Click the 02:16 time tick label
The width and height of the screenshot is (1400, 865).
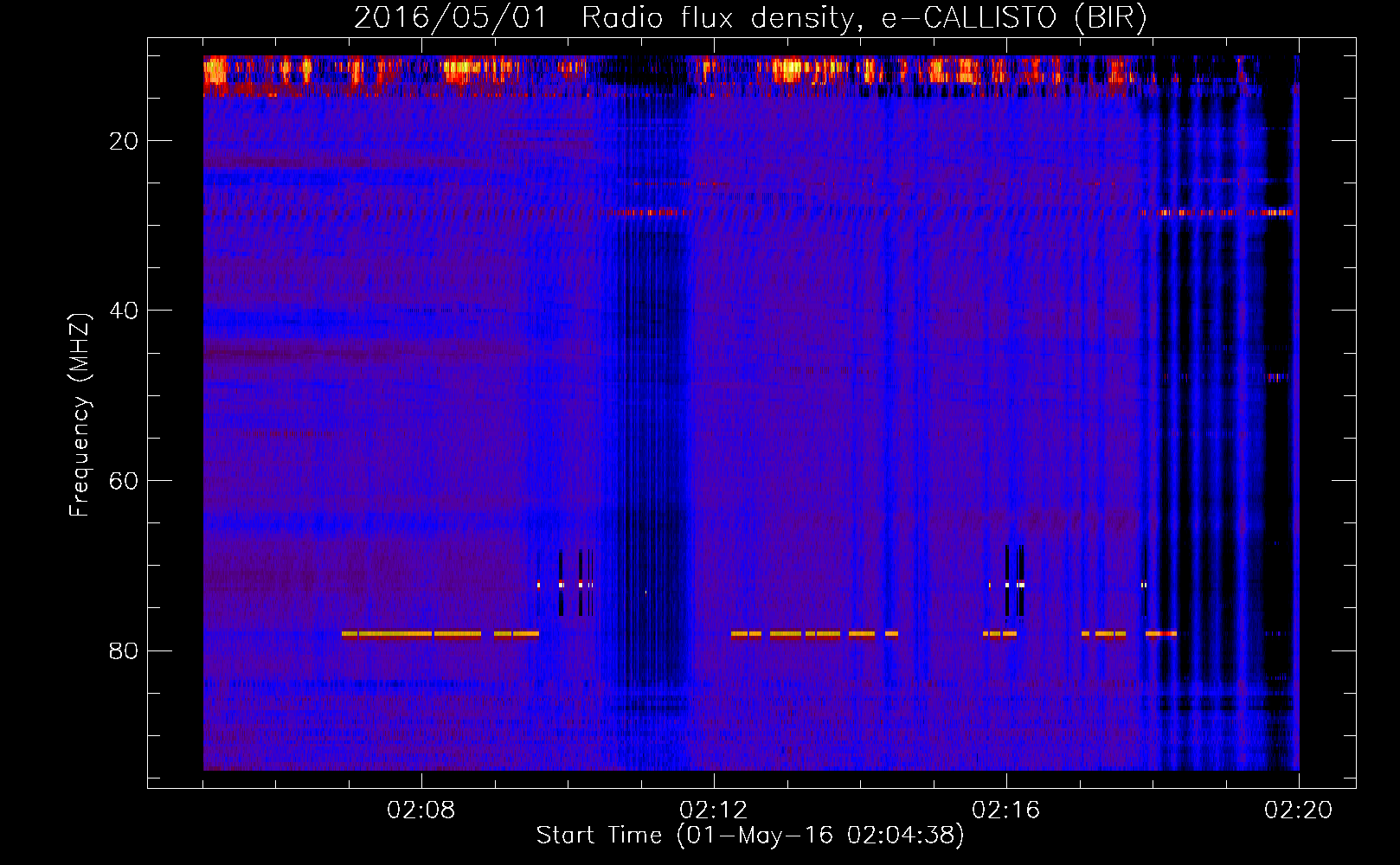1006,811
